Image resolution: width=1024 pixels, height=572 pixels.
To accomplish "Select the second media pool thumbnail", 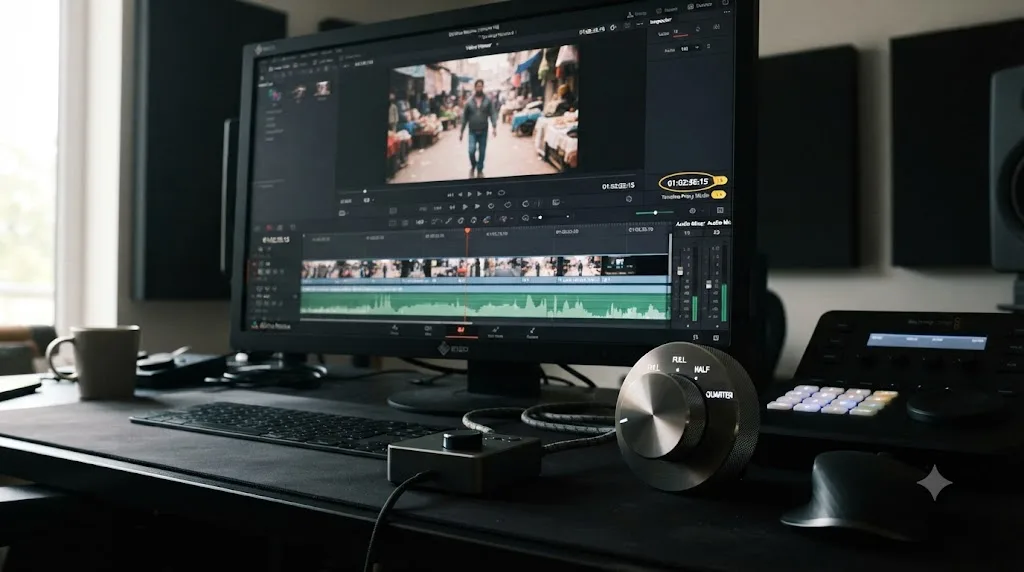I will [298, 92].
